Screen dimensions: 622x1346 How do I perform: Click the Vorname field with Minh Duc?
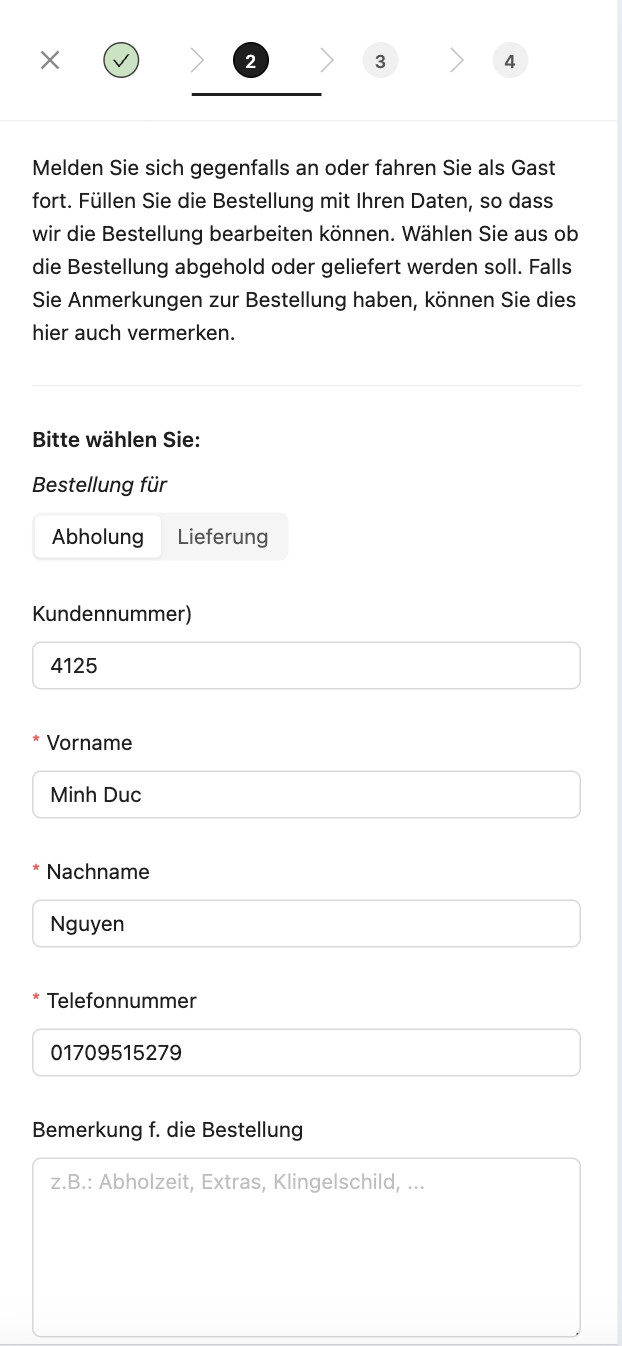(306, 795)
